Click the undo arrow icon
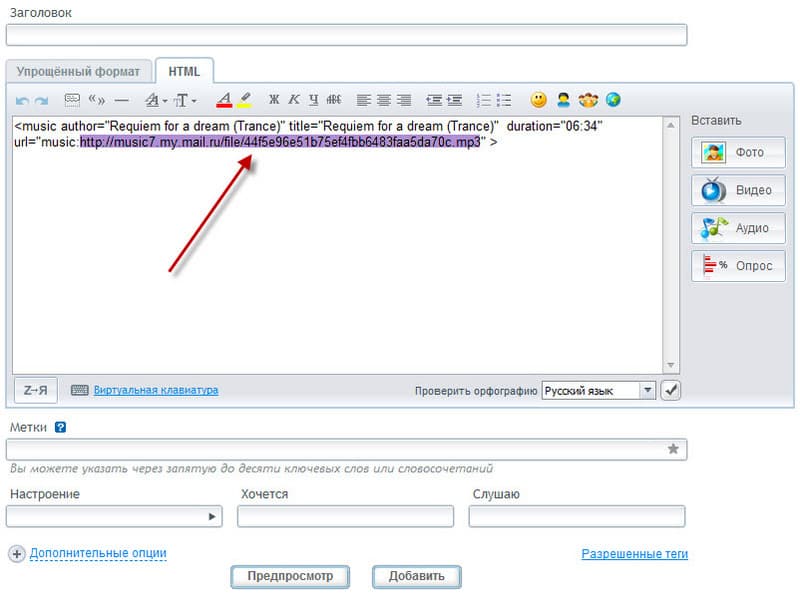 click(22, 100)
